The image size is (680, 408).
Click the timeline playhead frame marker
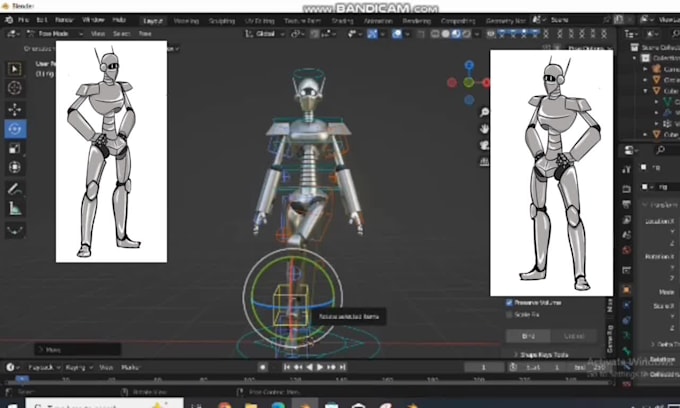point(22,379)
